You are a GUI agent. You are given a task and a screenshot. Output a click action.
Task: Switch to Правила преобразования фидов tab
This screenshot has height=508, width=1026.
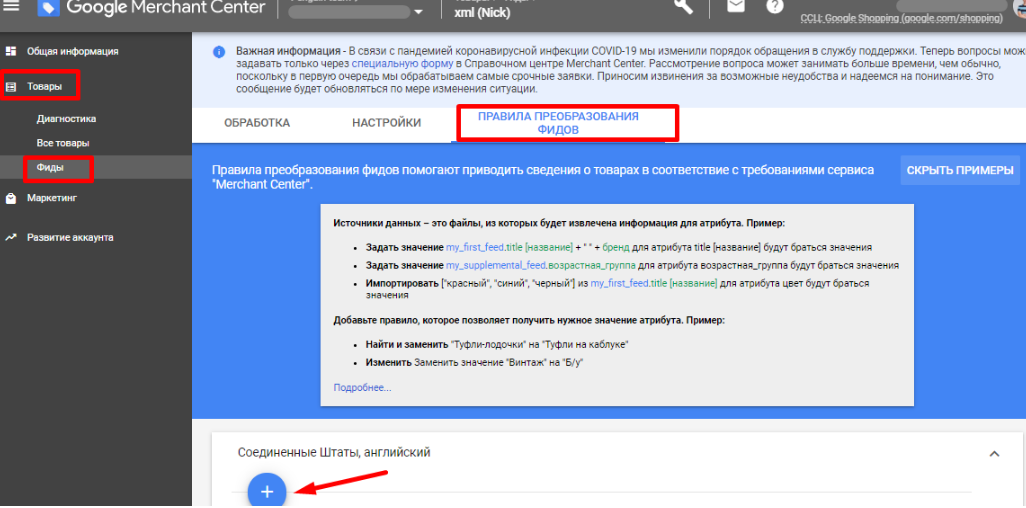point(558,123)
